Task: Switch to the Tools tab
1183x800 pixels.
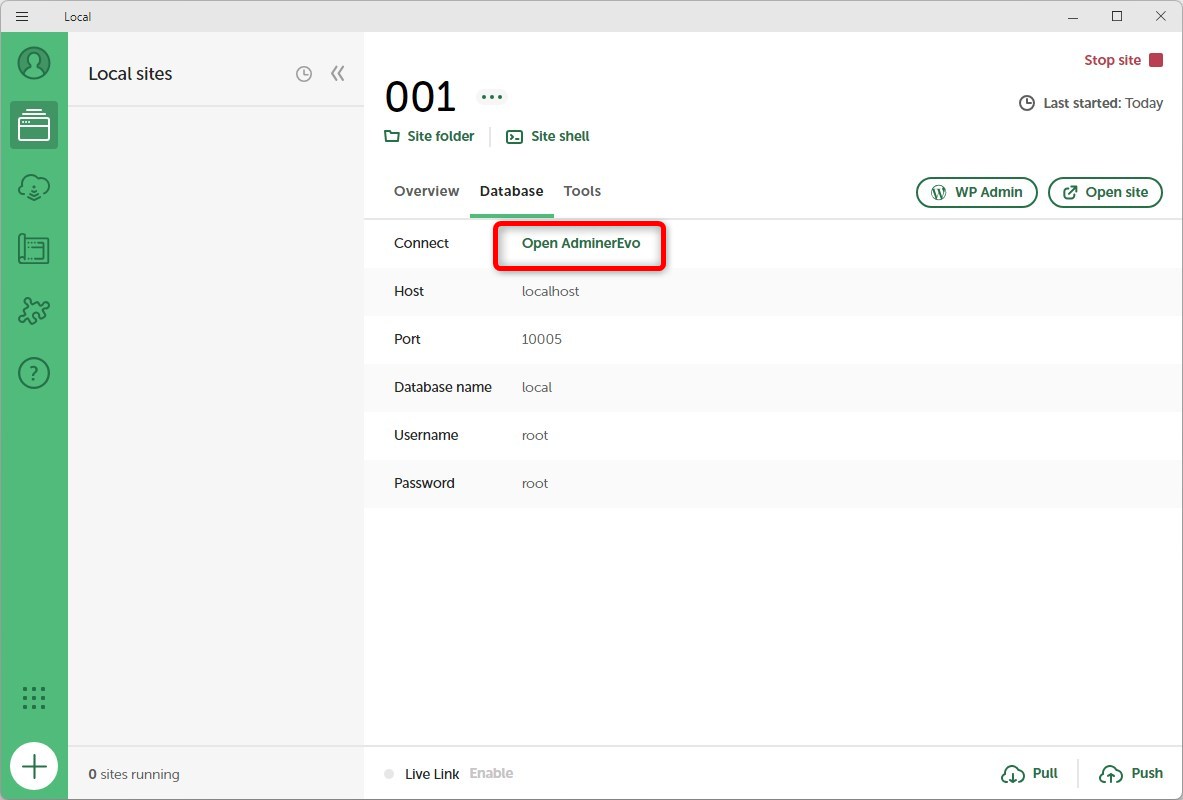Action: point(582,192)
